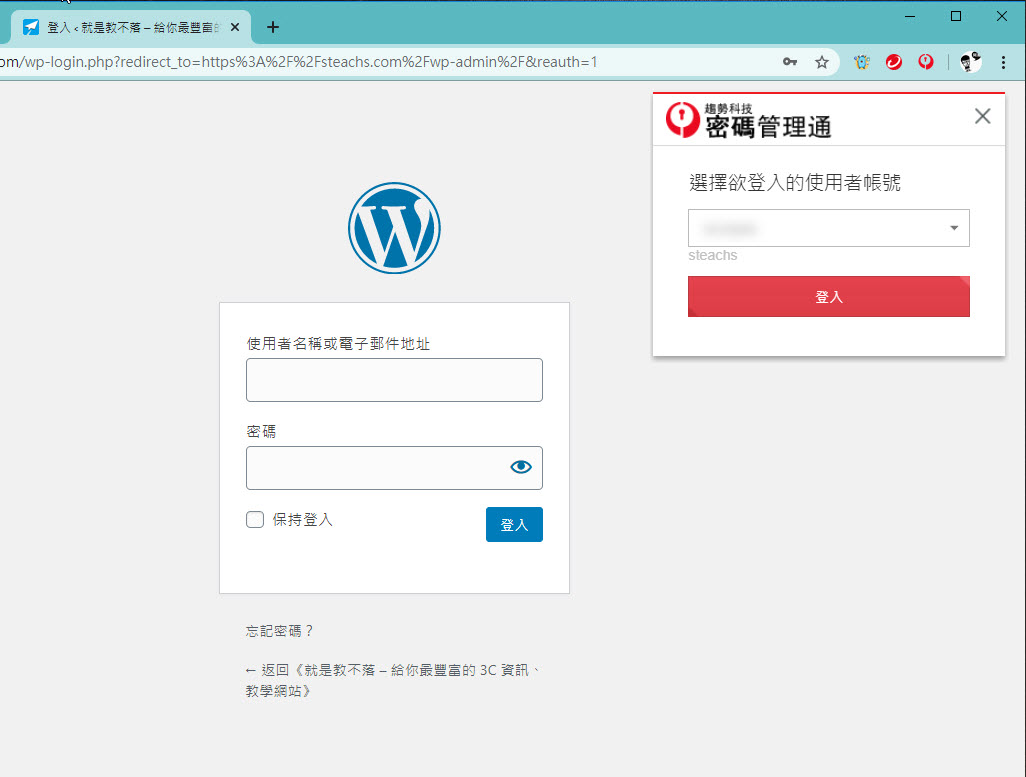This screenshot has width=1026, height=777.
Task: Click the 密碼管理通 logo in popup header
Action: [x=749, y=120]
